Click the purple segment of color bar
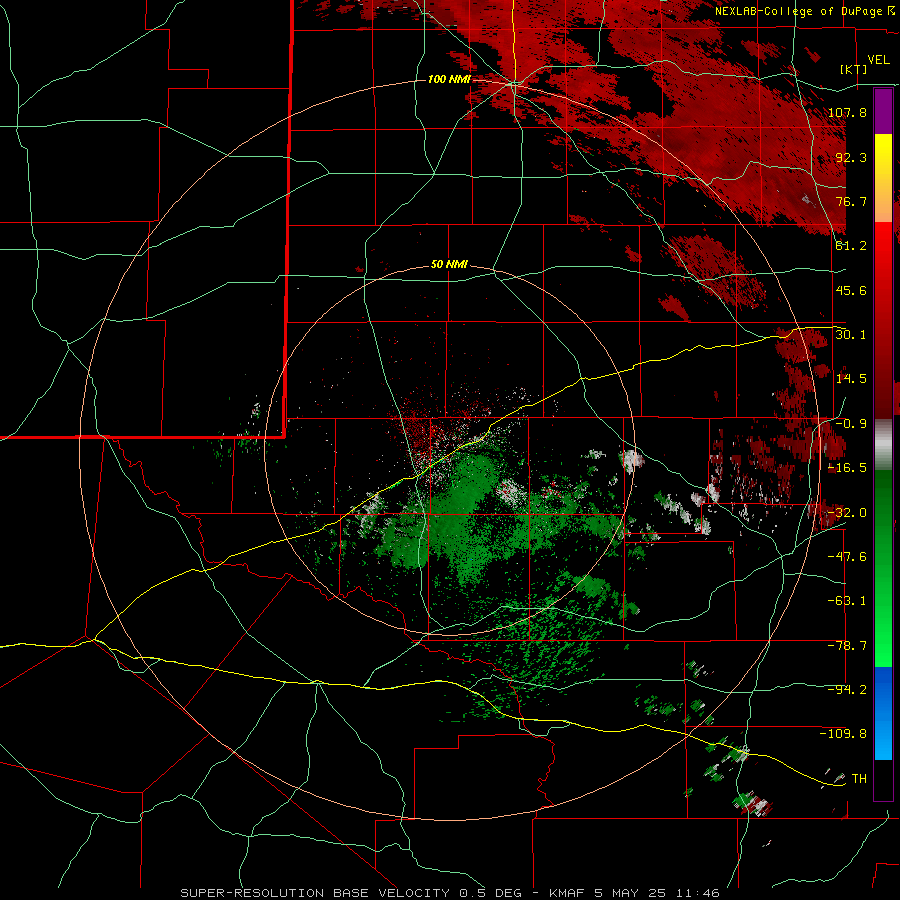Viewport: 900px width, 900px height. (x=883, y=111)
